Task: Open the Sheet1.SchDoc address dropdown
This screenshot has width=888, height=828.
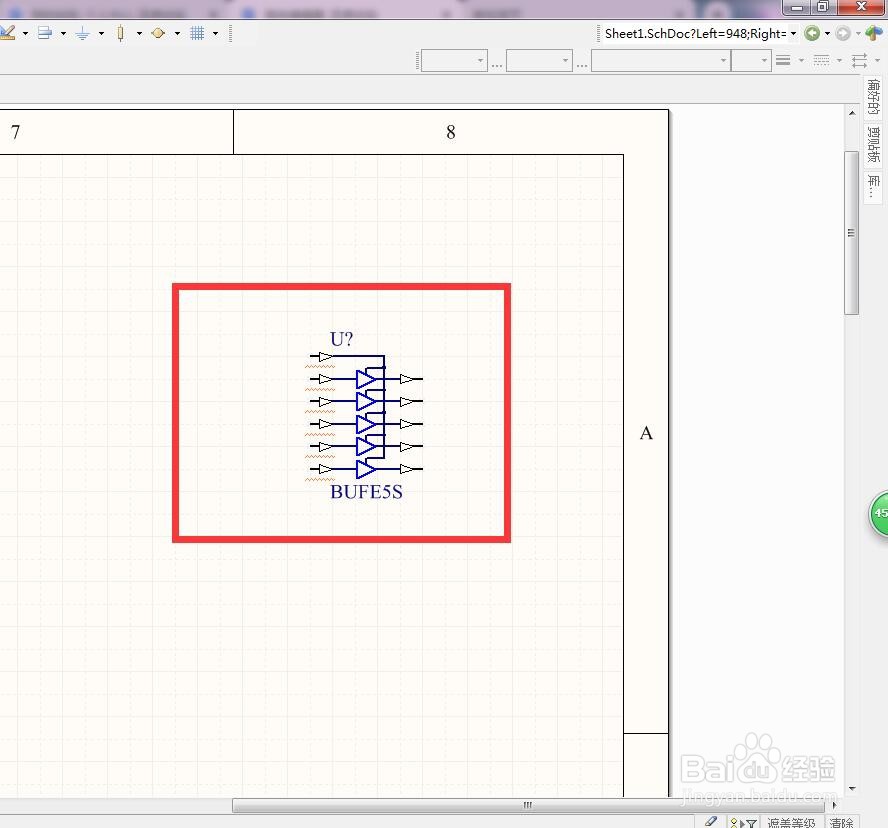Action: (x=793, y=33)
